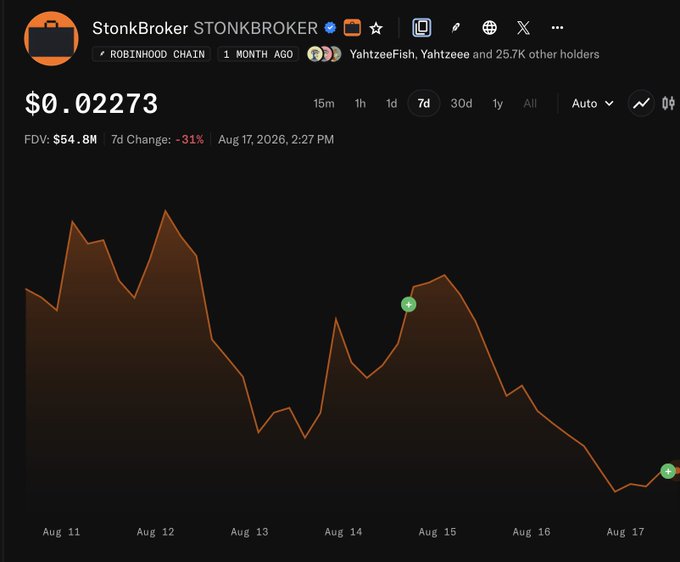This screenshot has width=680, height=562.
Task: Select the 1h time range
Action: [x=360, y=104]
